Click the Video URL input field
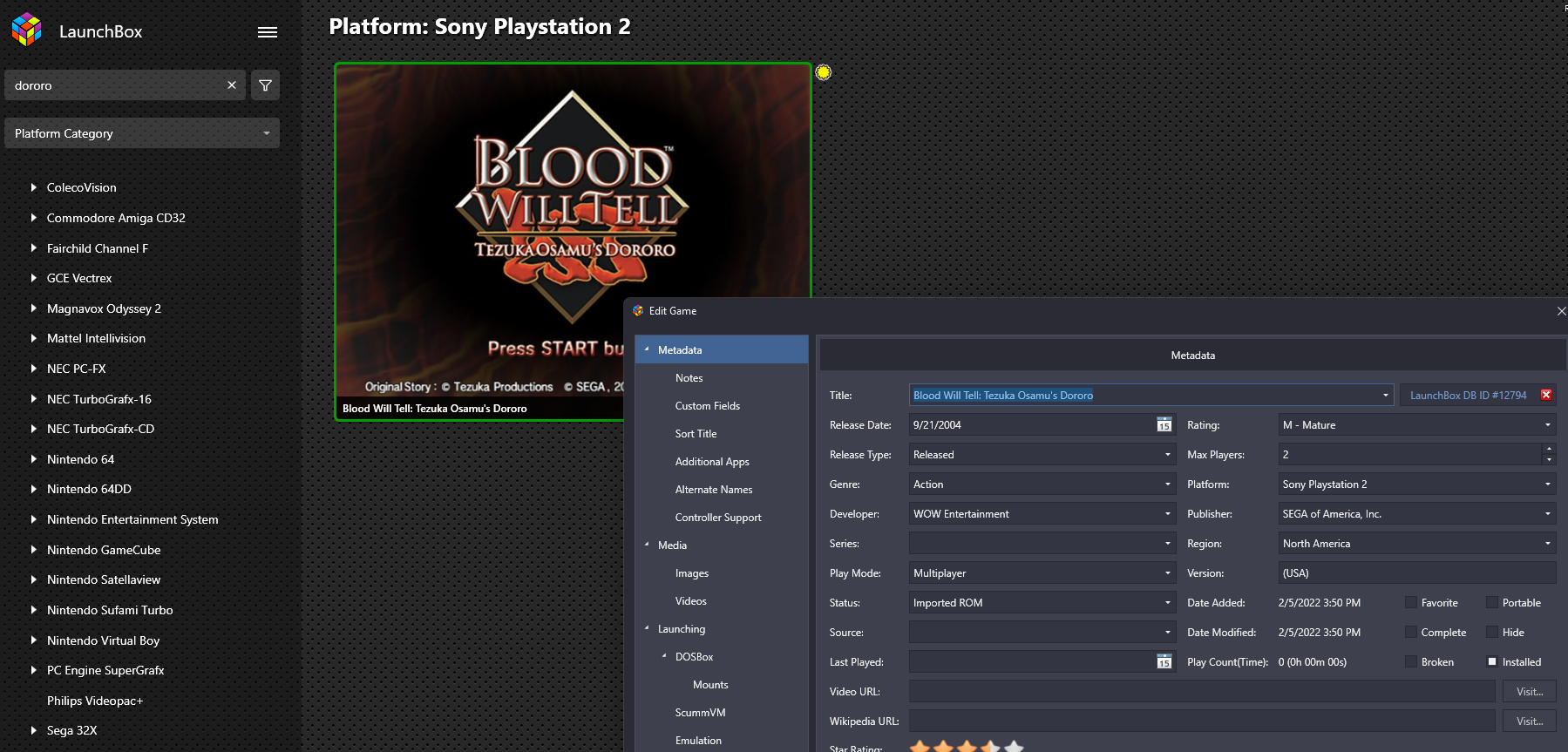The height and width of the screenshot is (752, 1568). pyautogui.click(x=1202, y=692)
